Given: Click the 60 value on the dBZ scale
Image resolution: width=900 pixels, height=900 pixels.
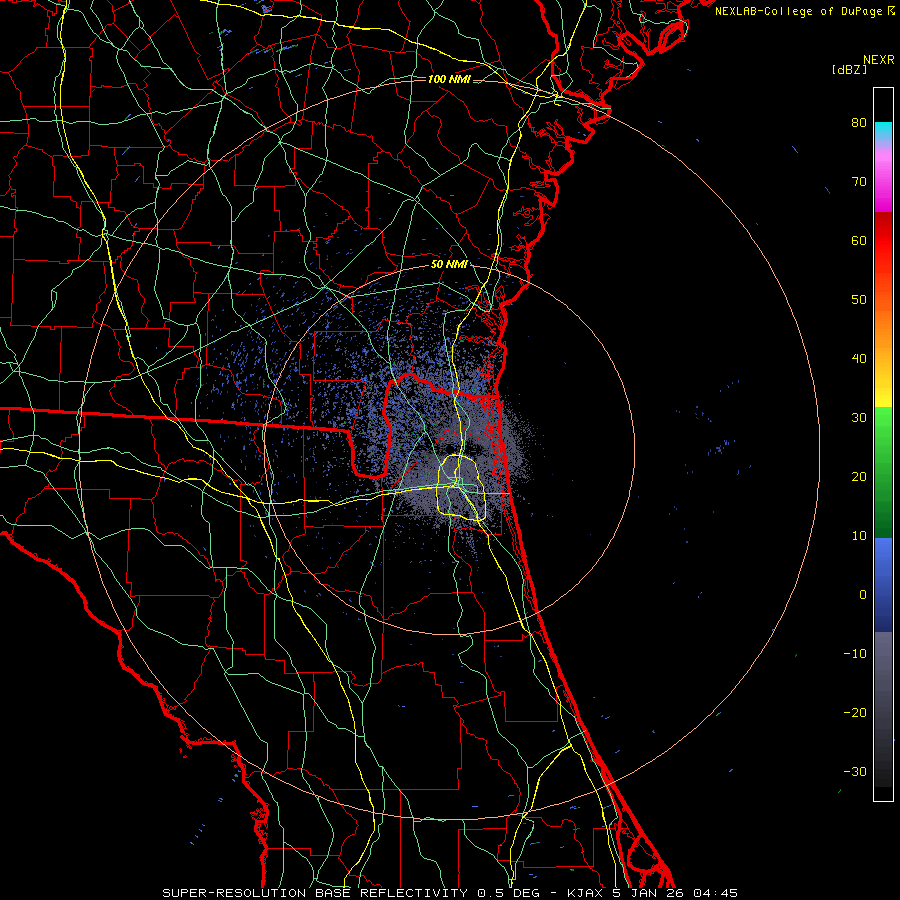Looking at the screenshot, I should (859, 241).
